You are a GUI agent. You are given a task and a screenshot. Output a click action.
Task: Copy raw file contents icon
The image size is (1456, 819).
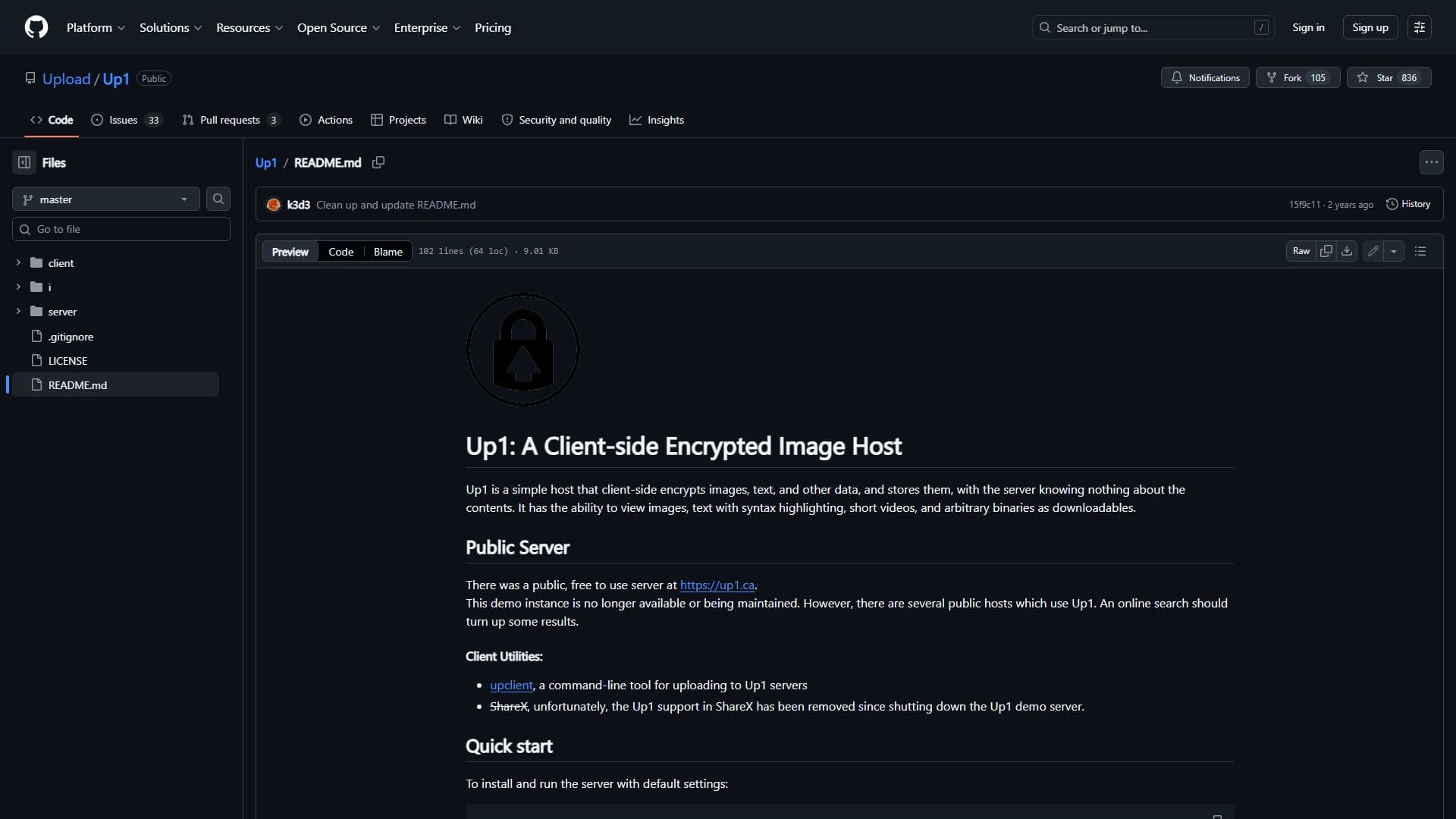[x=1326, y=251]
